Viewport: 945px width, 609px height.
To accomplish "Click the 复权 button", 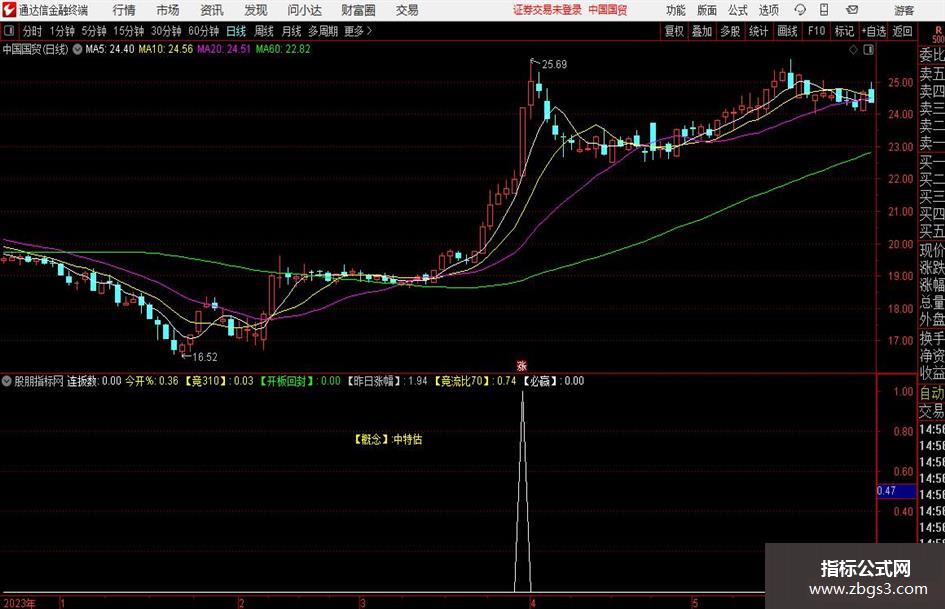I will pos(674,31).
